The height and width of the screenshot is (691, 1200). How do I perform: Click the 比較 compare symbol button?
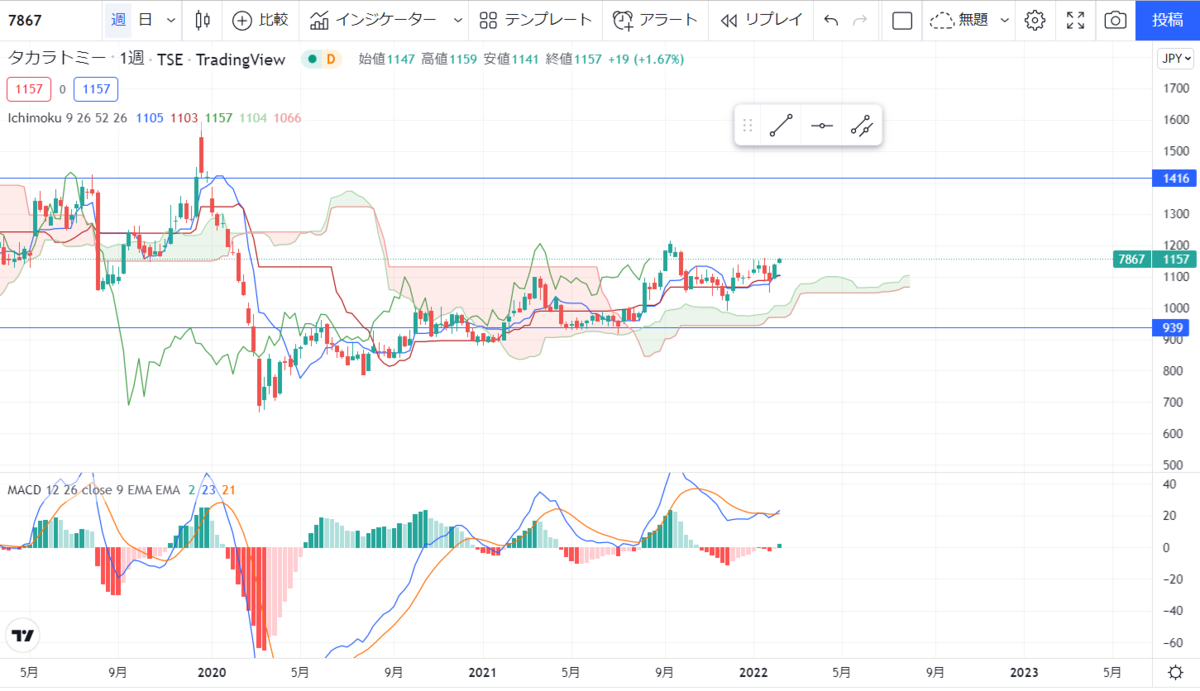pos(260,20)
